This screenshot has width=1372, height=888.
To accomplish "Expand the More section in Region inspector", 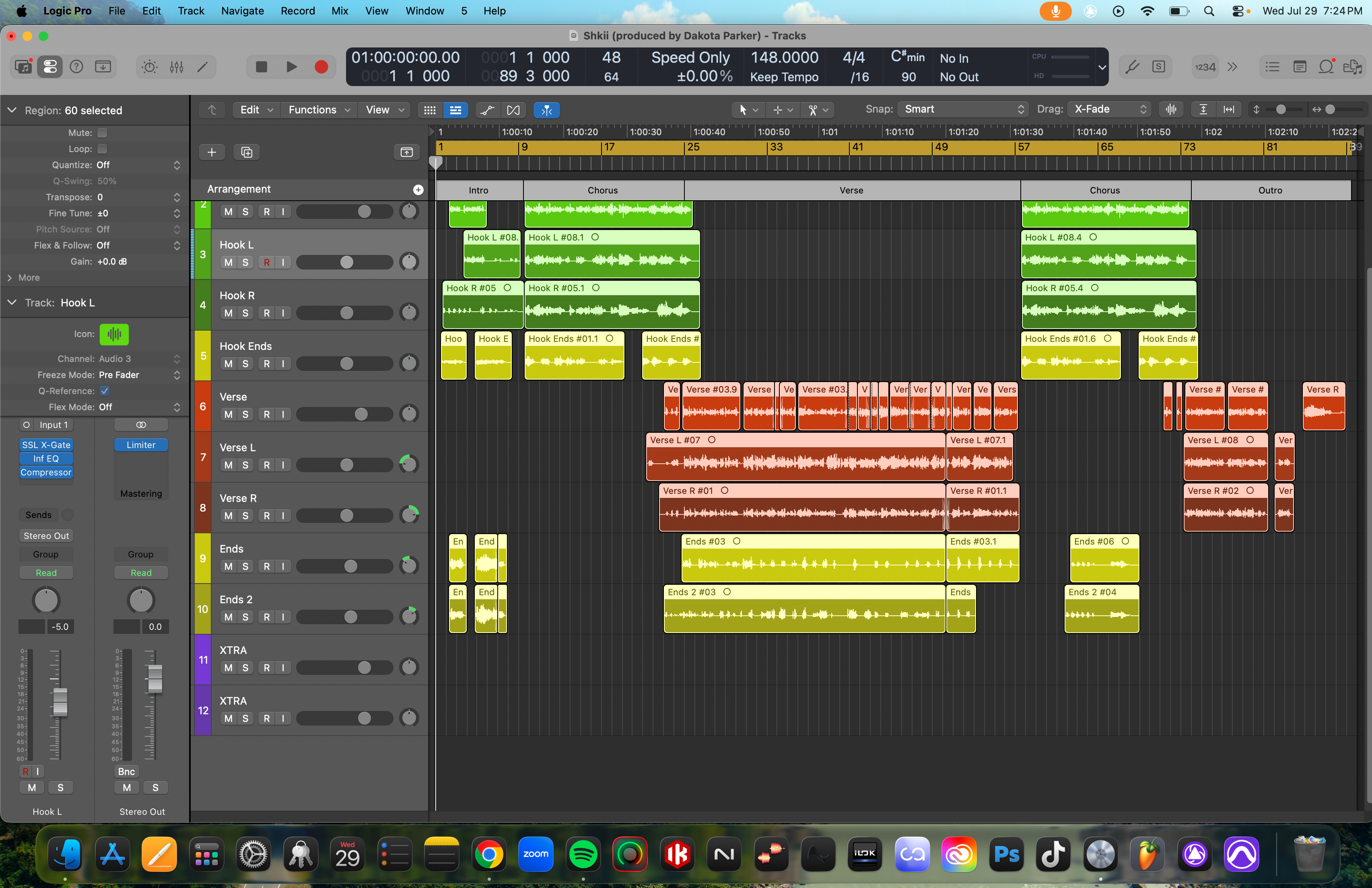I will point(10,278).
